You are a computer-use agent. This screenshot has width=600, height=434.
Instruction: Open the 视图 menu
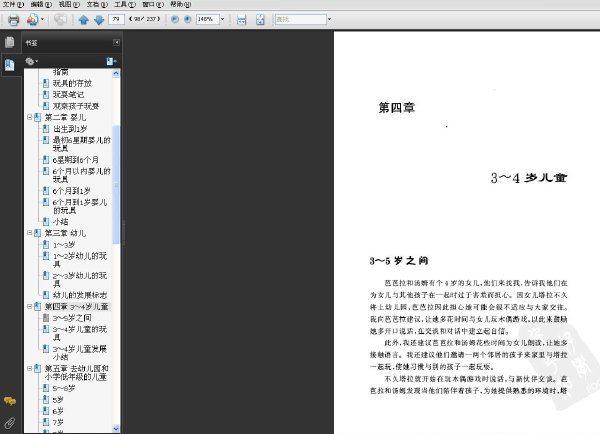(x=69, y=5)
